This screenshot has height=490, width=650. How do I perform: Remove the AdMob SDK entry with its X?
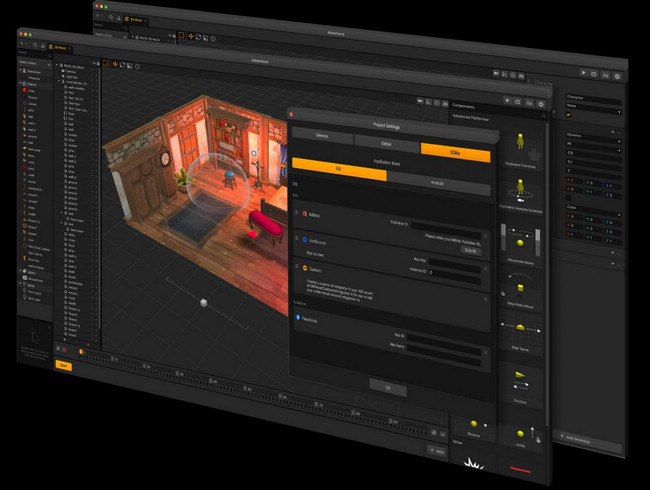point(485,236)
